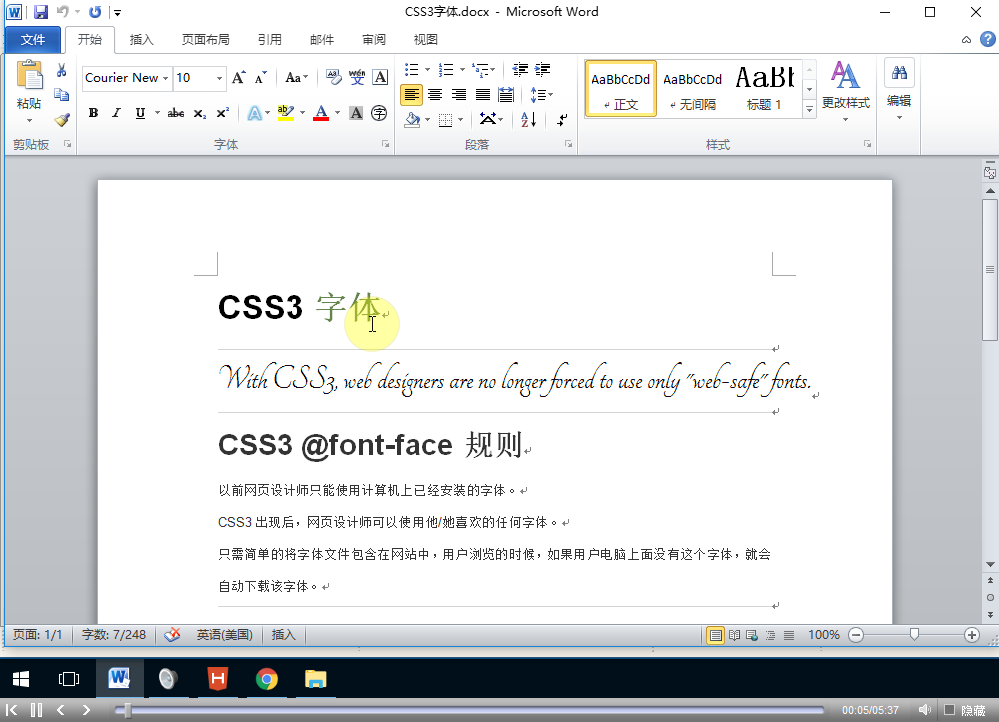Open the bullets list dropdown arrow
999x722 pixels.
click(427, 69)
